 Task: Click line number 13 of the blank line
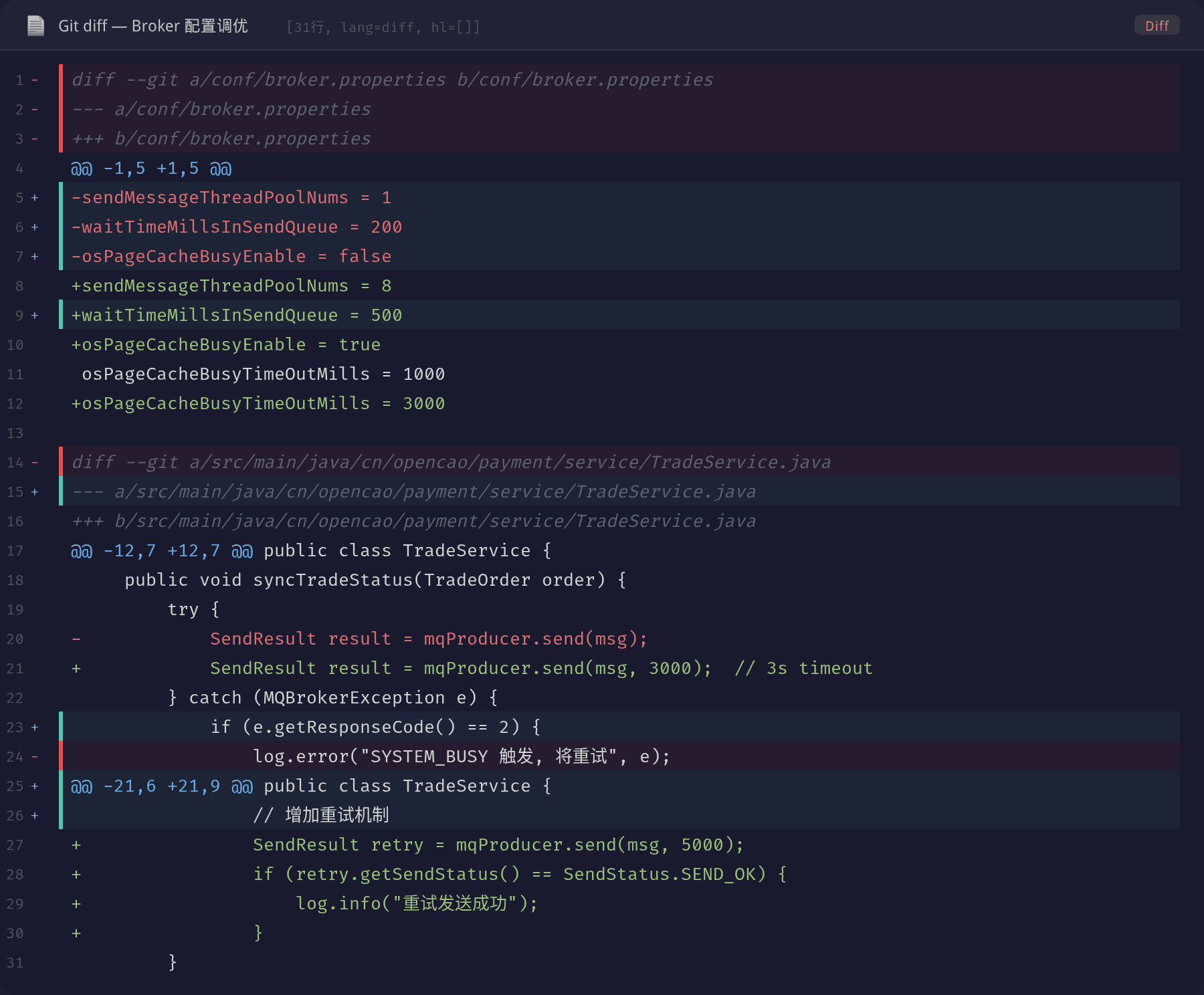coord(15,433)
